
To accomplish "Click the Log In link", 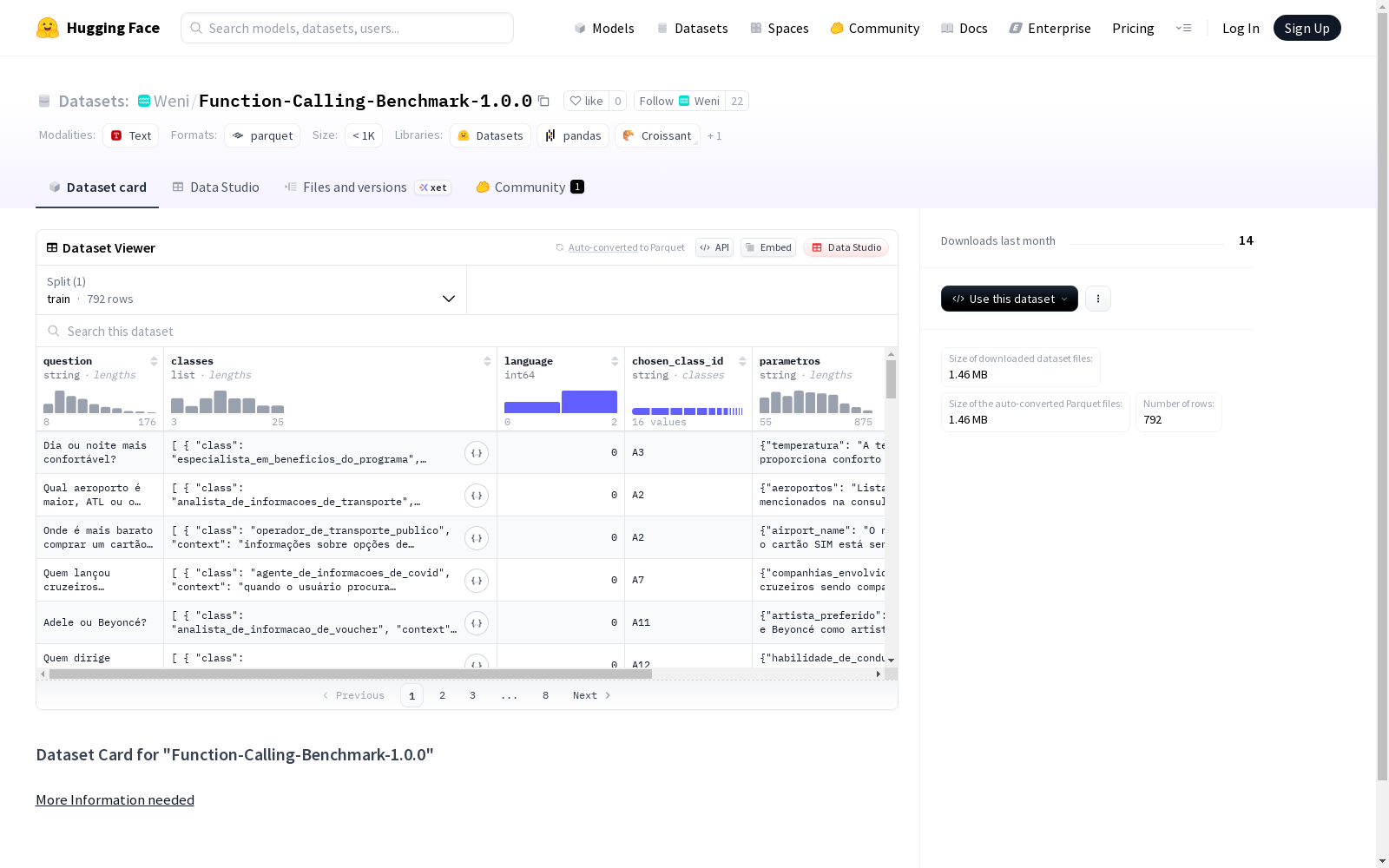I will (1241, 28).
